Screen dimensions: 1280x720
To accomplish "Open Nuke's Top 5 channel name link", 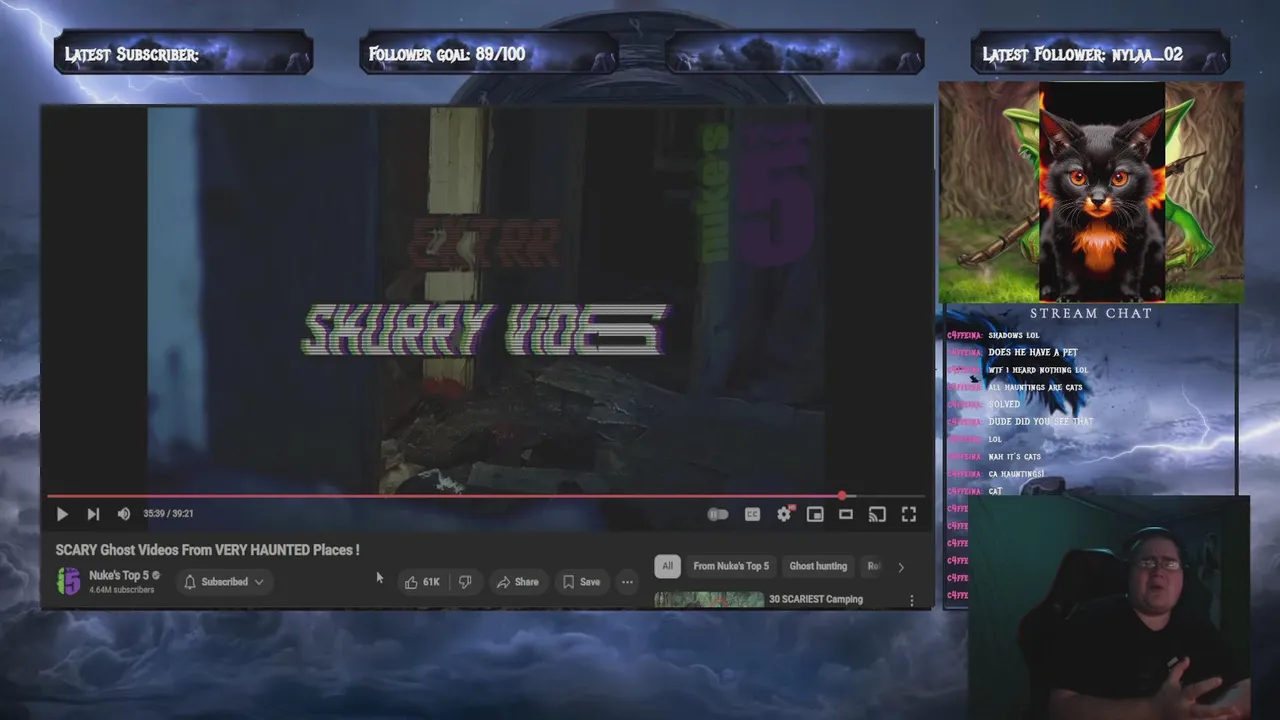I will [119, 575].
